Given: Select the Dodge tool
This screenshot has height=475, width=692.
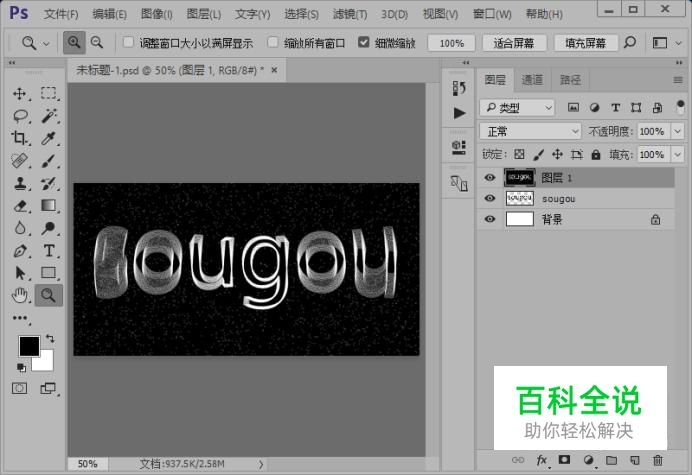Looking at the screenshot, I should (49, 228).
